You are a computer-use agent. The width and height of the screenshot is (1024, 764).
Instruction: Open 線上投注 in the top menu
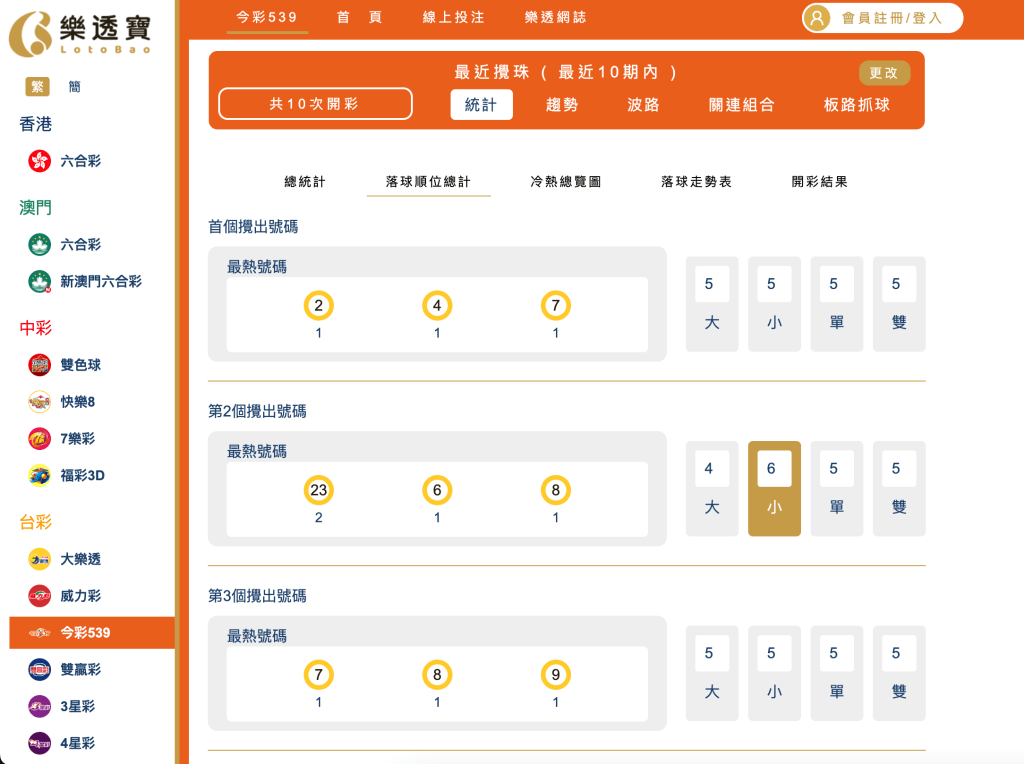[452, 17]
